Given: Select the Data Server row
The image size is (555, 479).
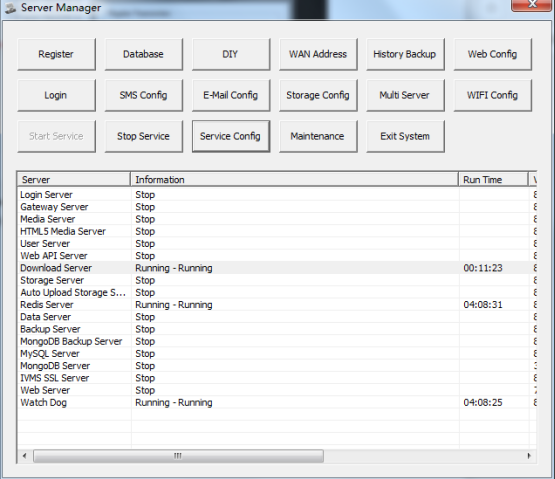Looking at the screenshot, I should coord(277,317).
